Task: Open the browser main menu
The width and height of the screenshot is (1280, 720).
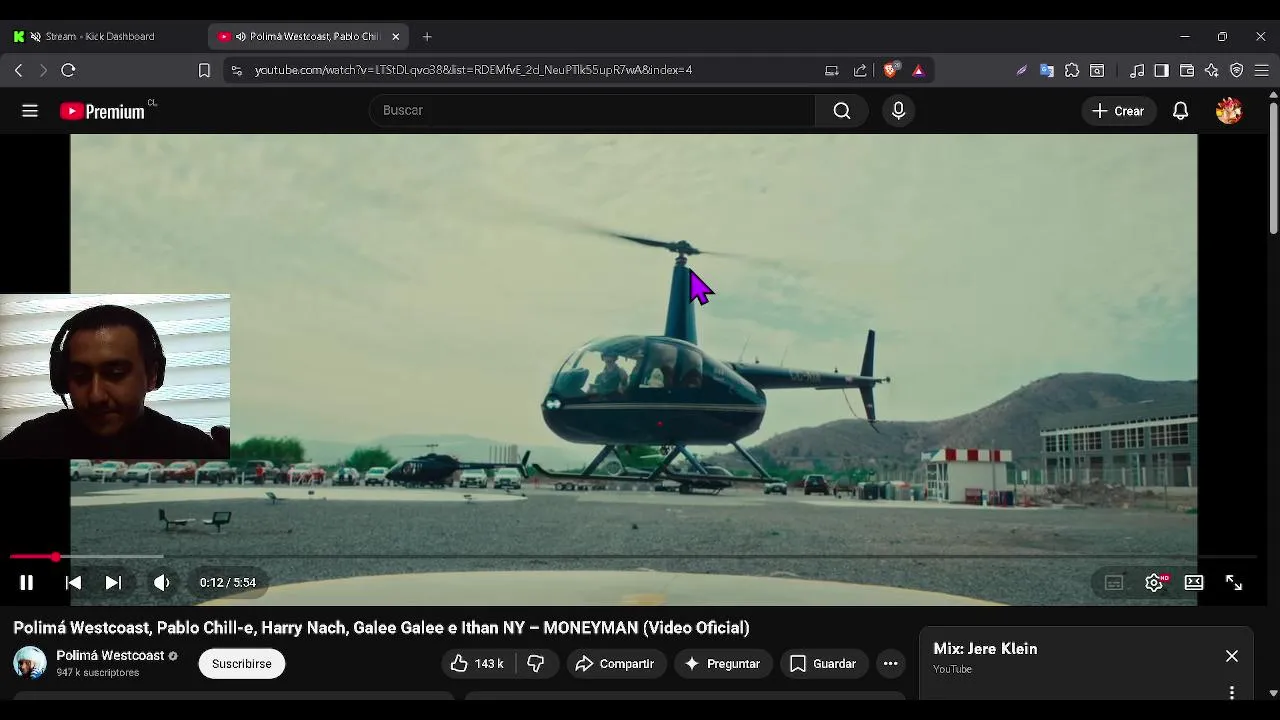Action: point(1262,70)
